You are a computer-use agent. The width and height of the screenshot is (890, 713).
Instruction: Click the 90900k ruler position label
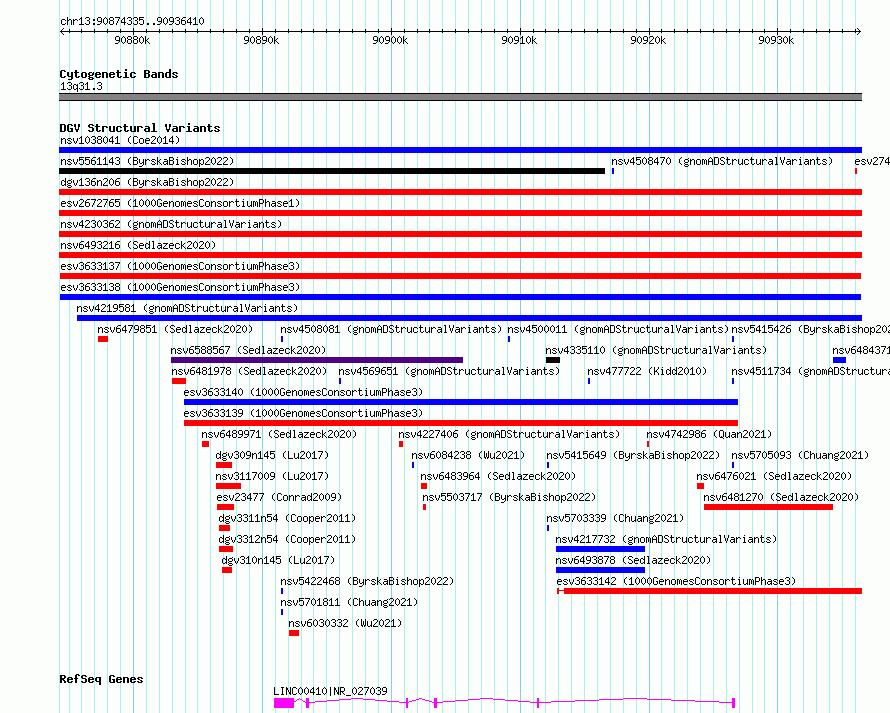(390, 40)
